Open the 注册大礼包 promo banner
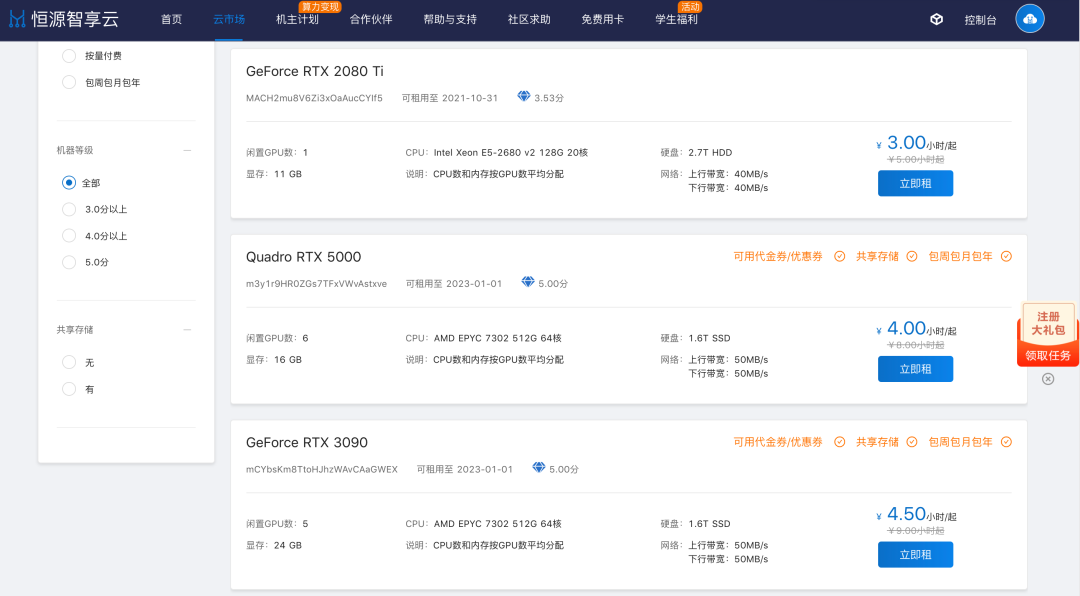The width and height of the screenshot is (1080, 596). [1048, 323]
